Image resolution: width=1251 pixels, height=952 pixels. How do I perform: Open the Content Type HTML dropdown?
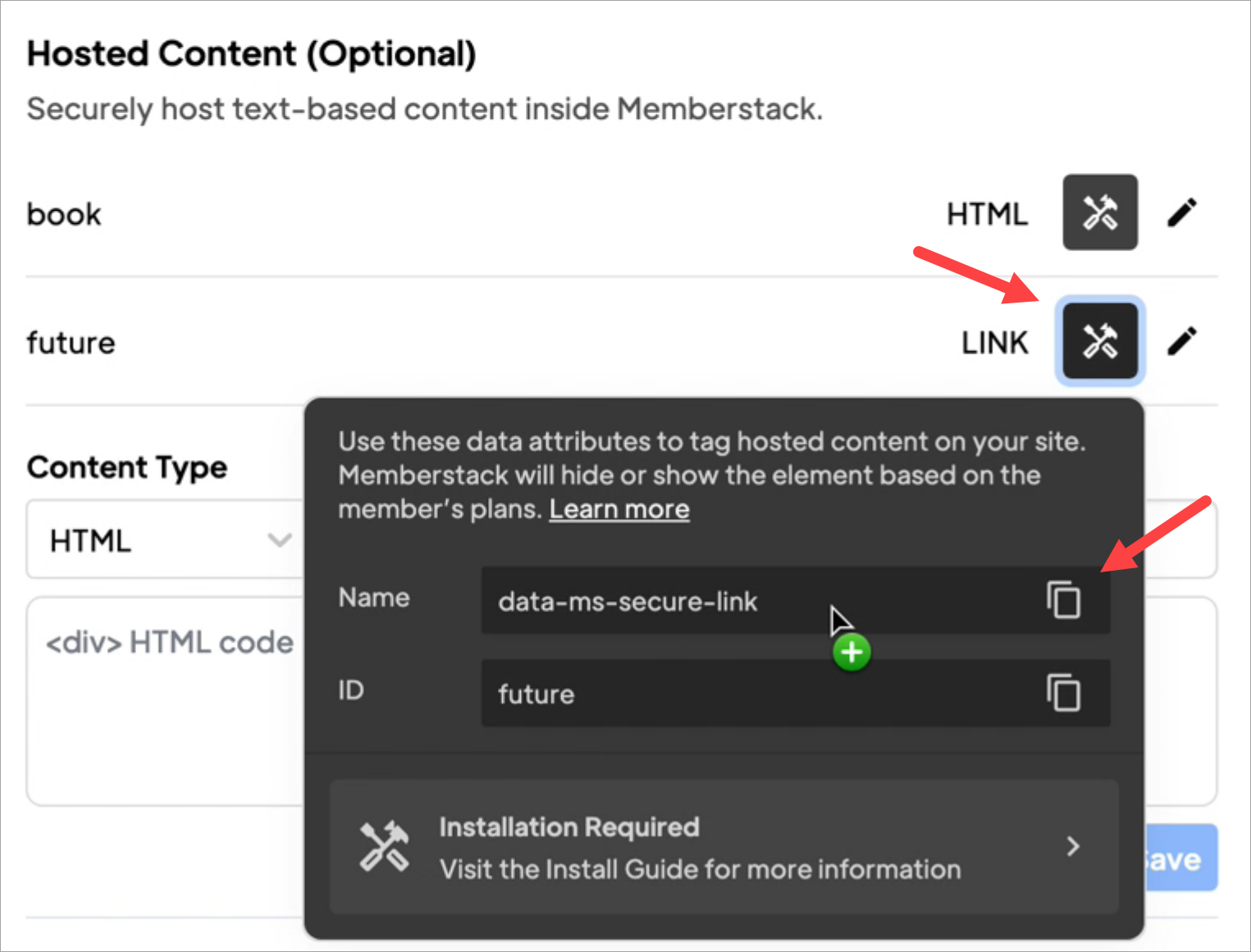pos(164,540)
